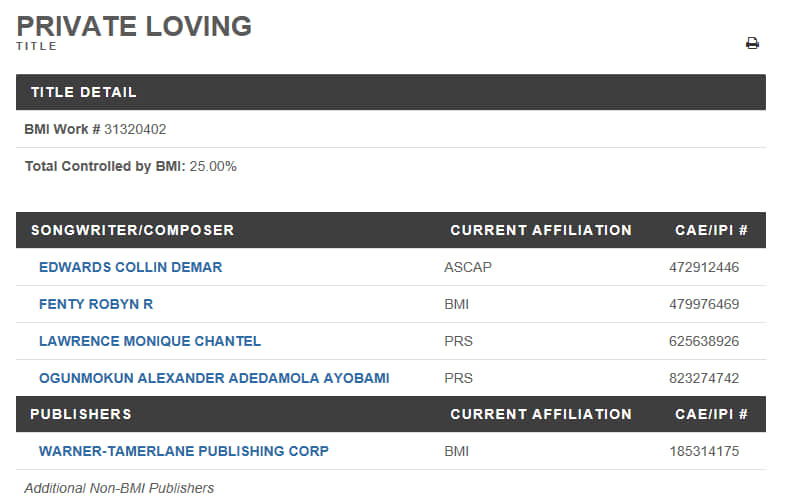Image resolution: width=787 pixels, height=504 pixels.
Task: Open Fenty Robyn R songwriter link
Action: [x=96, y=304]
